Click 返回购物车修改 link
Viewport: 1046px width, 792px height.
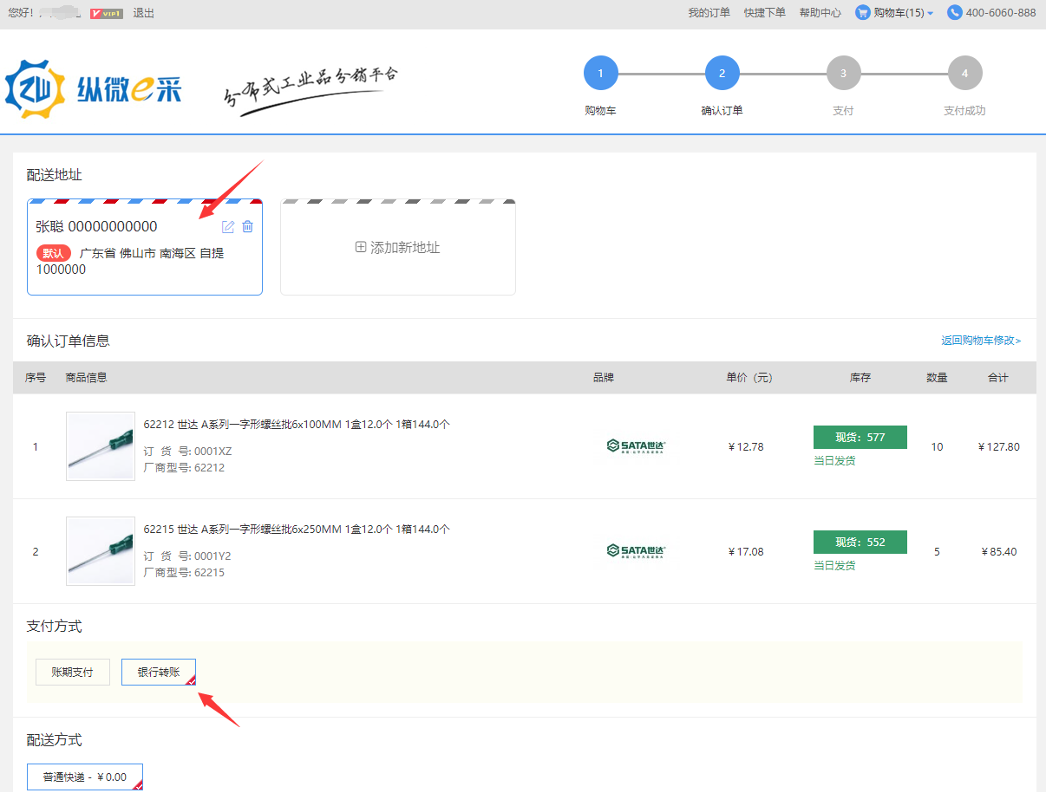980,341
